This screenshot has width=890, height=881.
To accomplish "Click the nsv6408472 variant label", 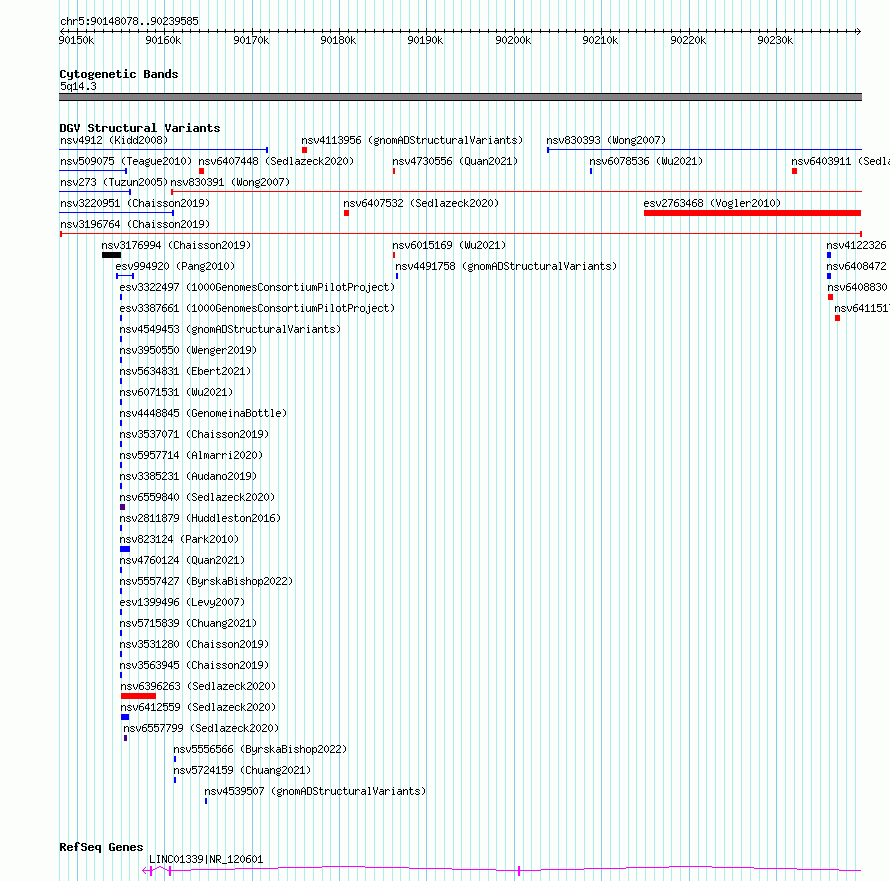I will tap(856, 266).
